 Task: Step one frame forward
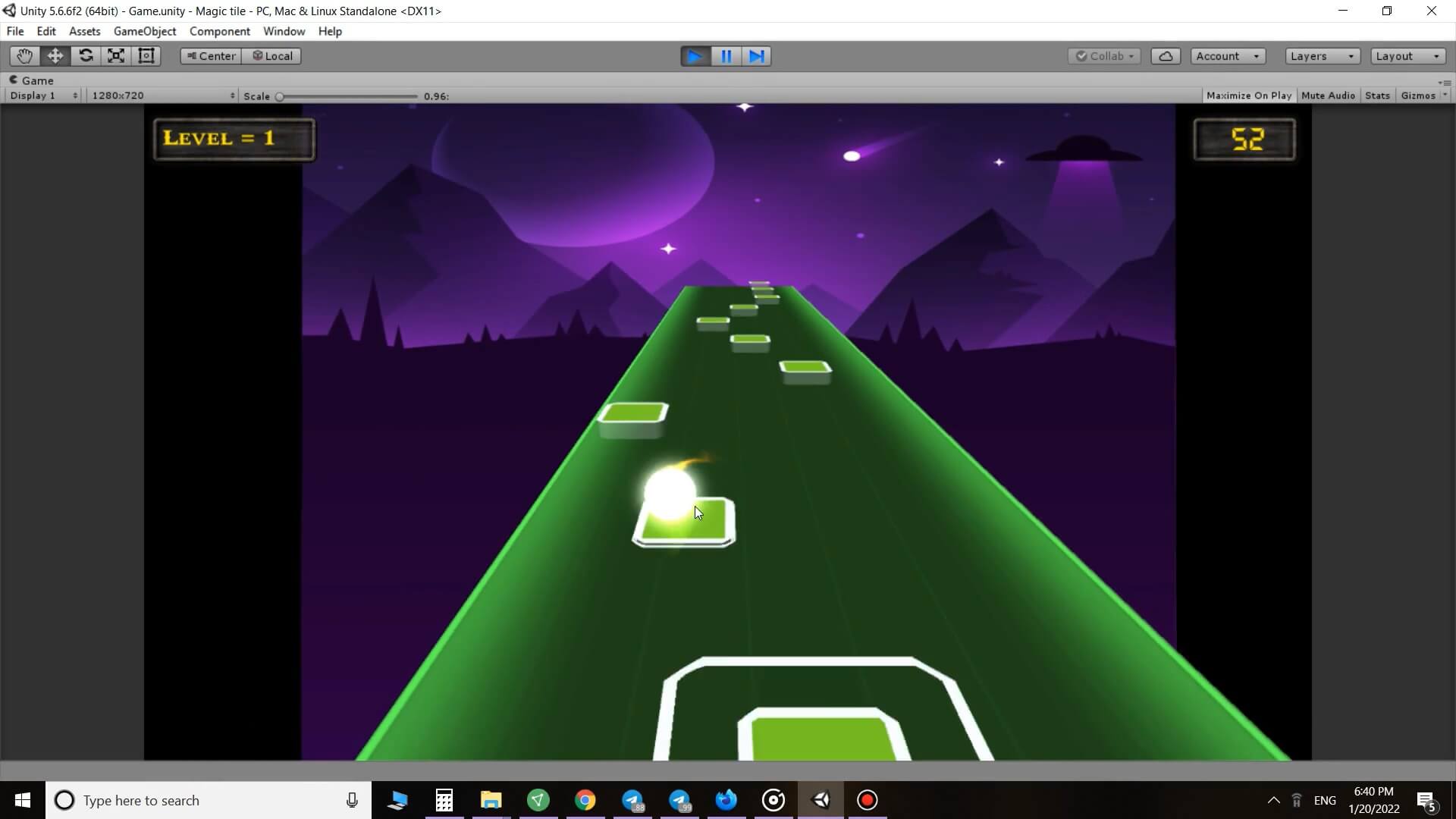[x=756, y=56]
